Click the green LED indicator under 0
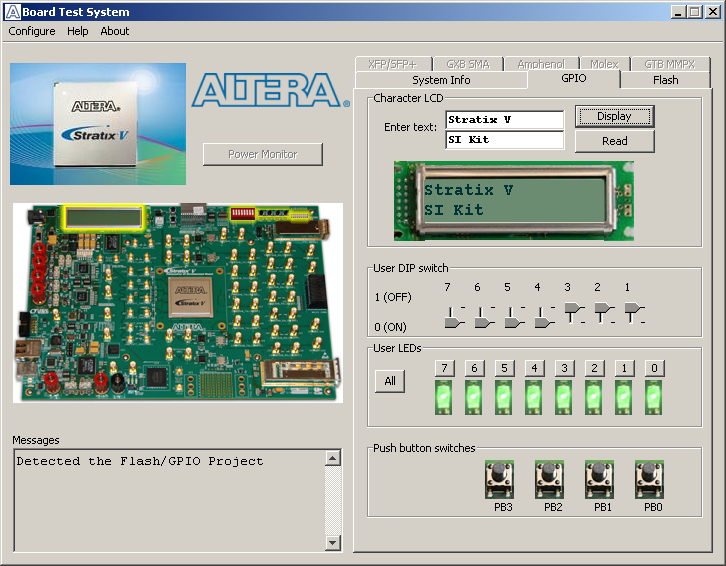The width and height of the screenshot is (726, 566). (654, 397)
